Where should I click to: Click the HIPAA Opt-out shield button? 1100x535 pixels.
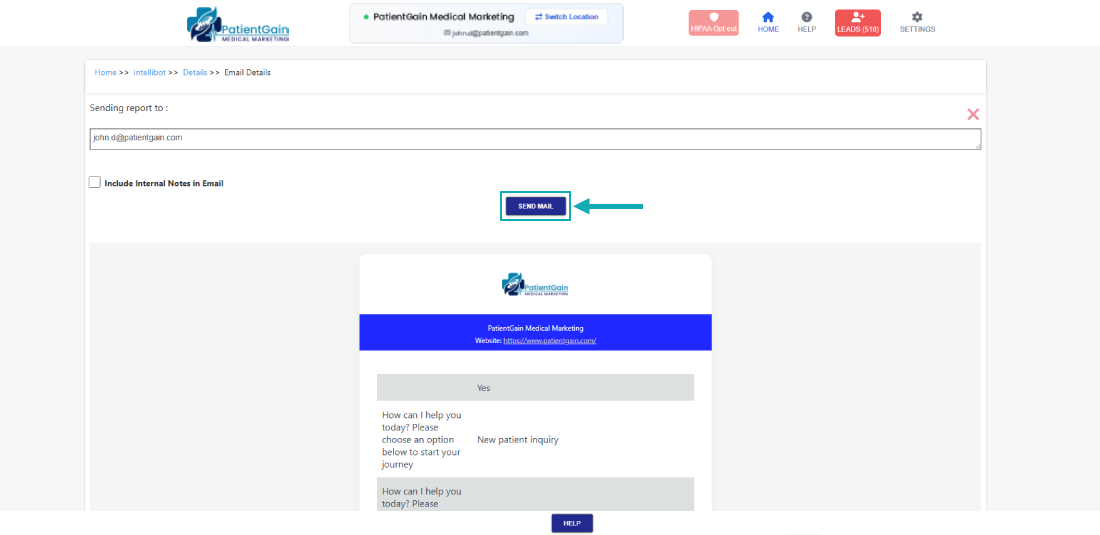coord(713,23)
